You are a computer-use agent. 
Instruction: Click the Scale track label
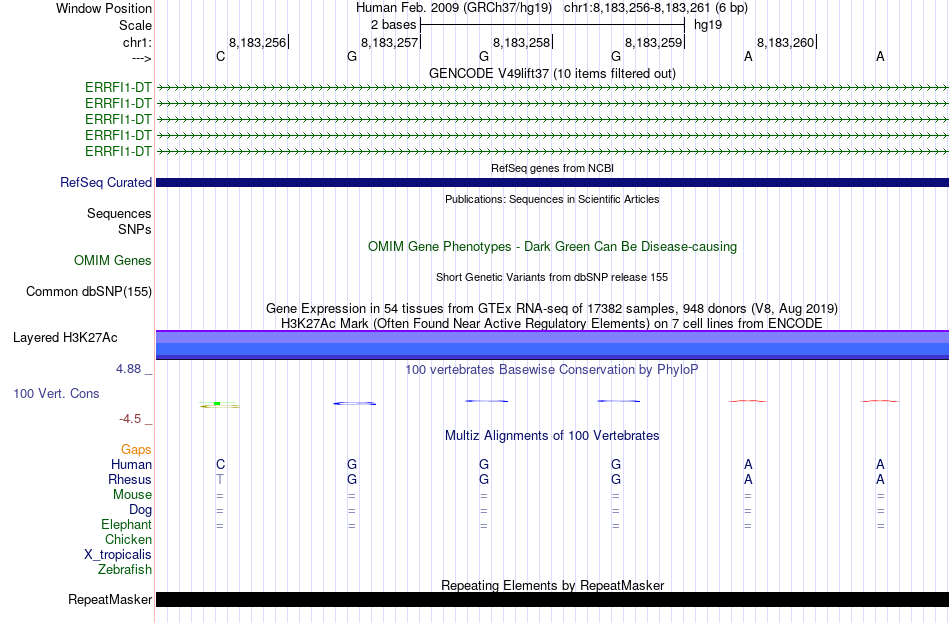tap(135, 25)
